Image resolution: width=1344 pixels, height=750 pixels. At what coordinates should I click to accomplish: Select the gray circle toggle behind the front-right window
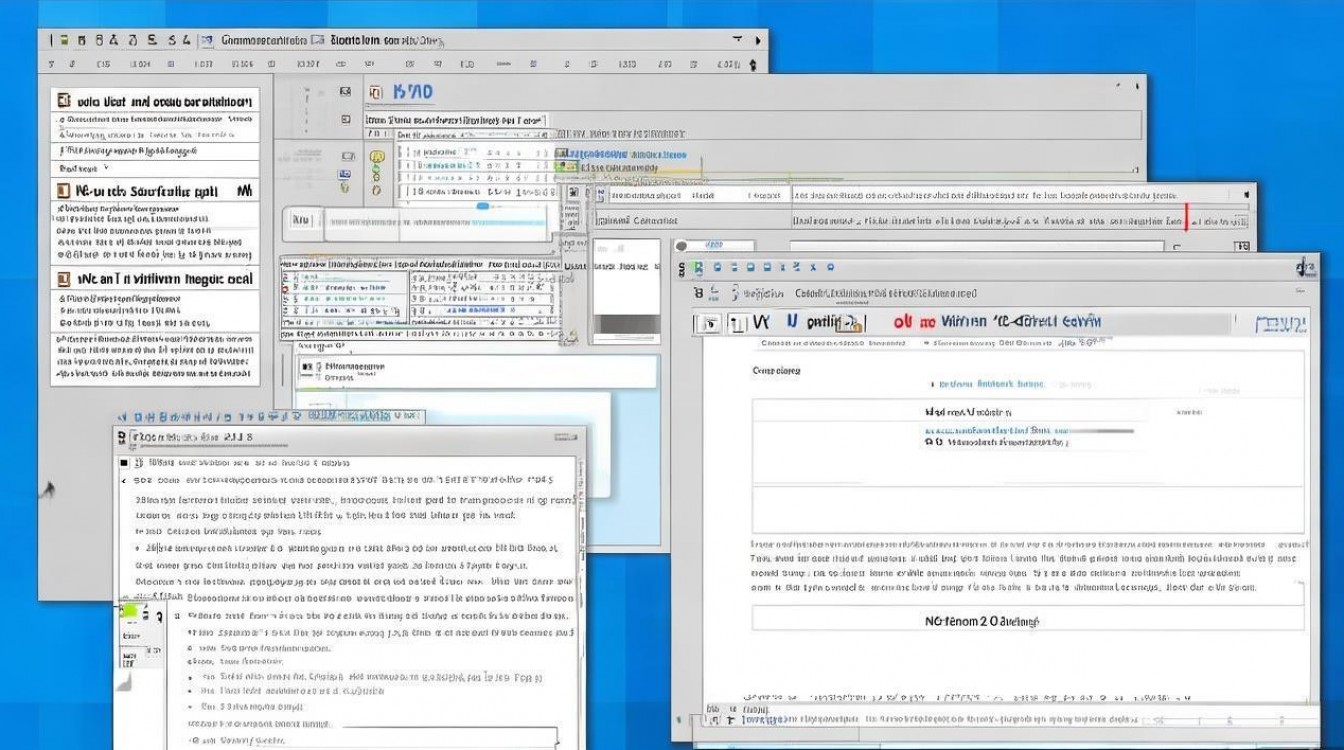(x=682, y=245)
